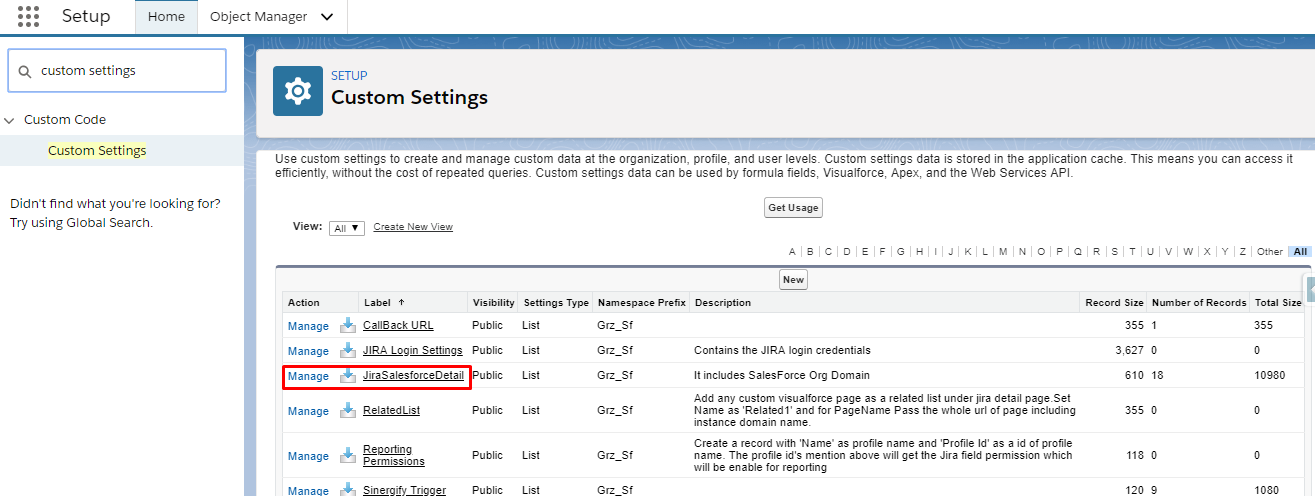1315x496 pixels.
Task: Switch to the Home tab
Action: pos(166,17)
